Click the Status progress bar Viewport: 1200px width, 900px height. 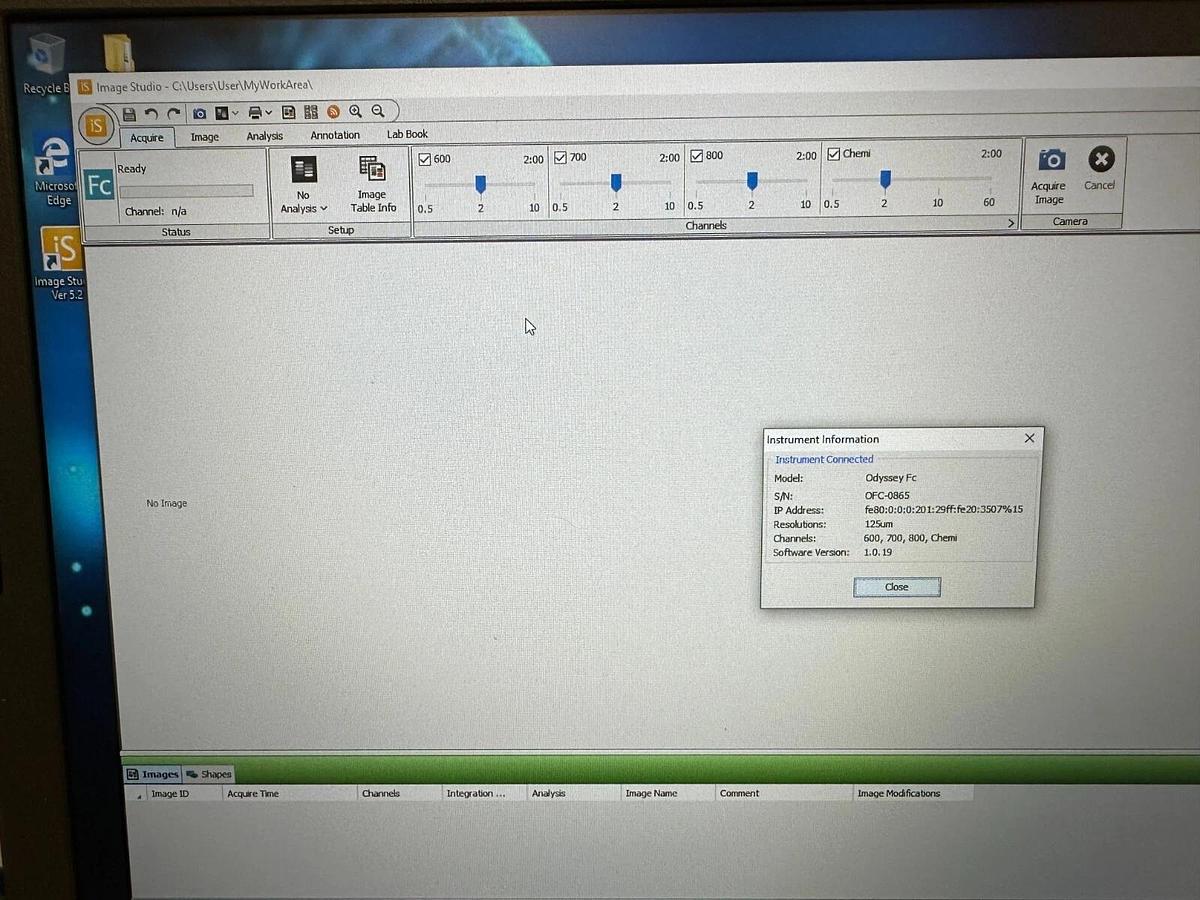[x=187, y=191]
